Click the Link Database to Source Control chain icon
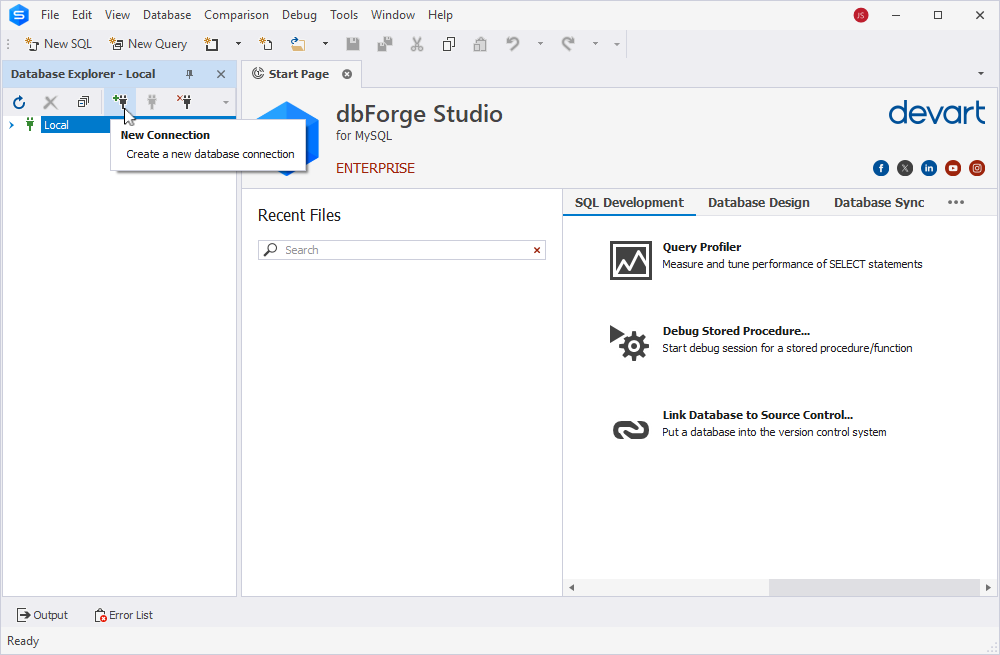1000x655 pixels. (630, 430)
